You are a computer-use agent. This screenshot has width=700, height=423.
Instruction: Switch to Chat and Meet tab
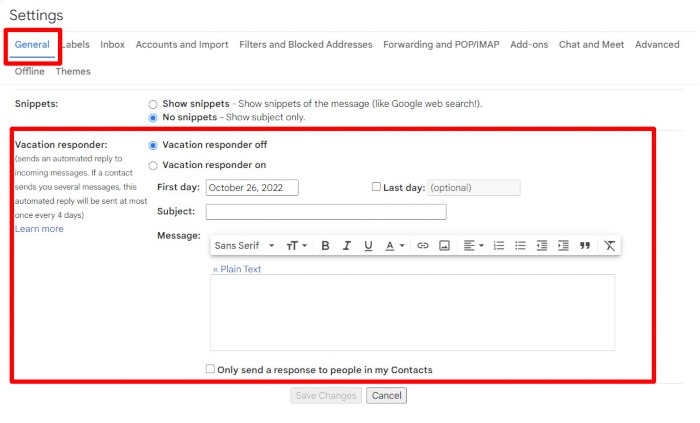(x=592, y=45)
